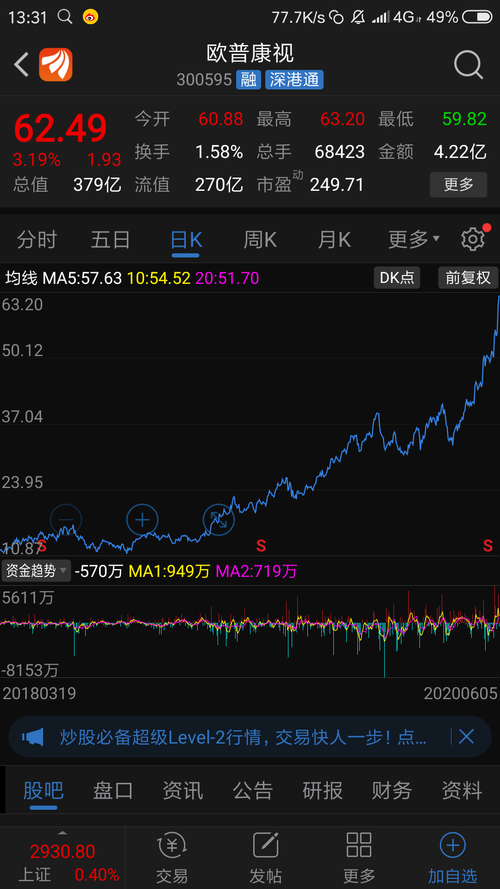
Task: Tap the rightmost red S marker
Action: point(488,546)
